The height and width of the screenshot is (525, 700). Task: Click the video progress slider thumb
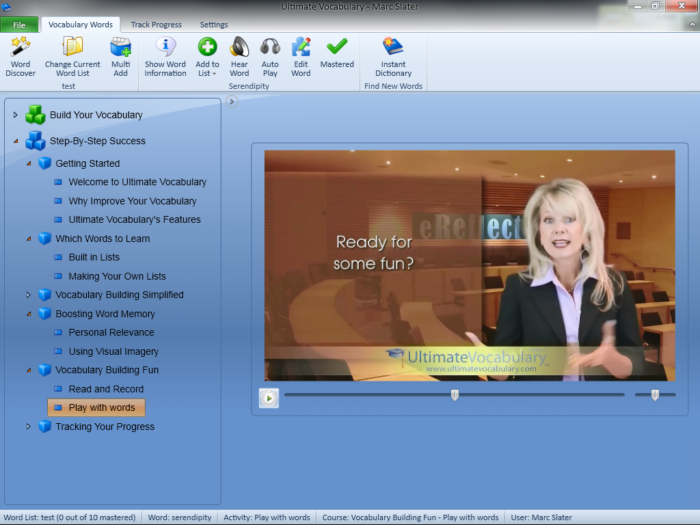point(455,395)
